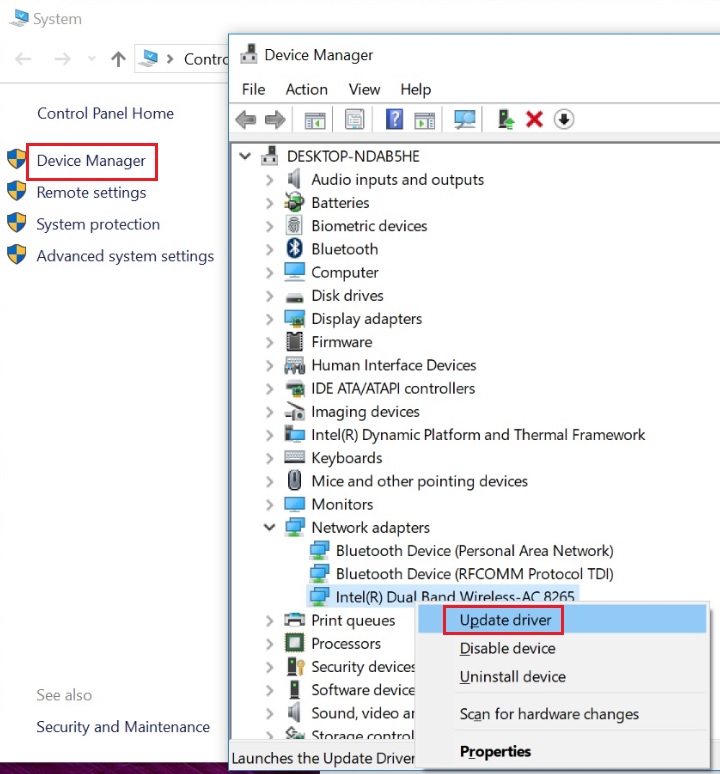Click the Processors category icon
This screenshot has width=720, height=774.
[x=295, y=643]
